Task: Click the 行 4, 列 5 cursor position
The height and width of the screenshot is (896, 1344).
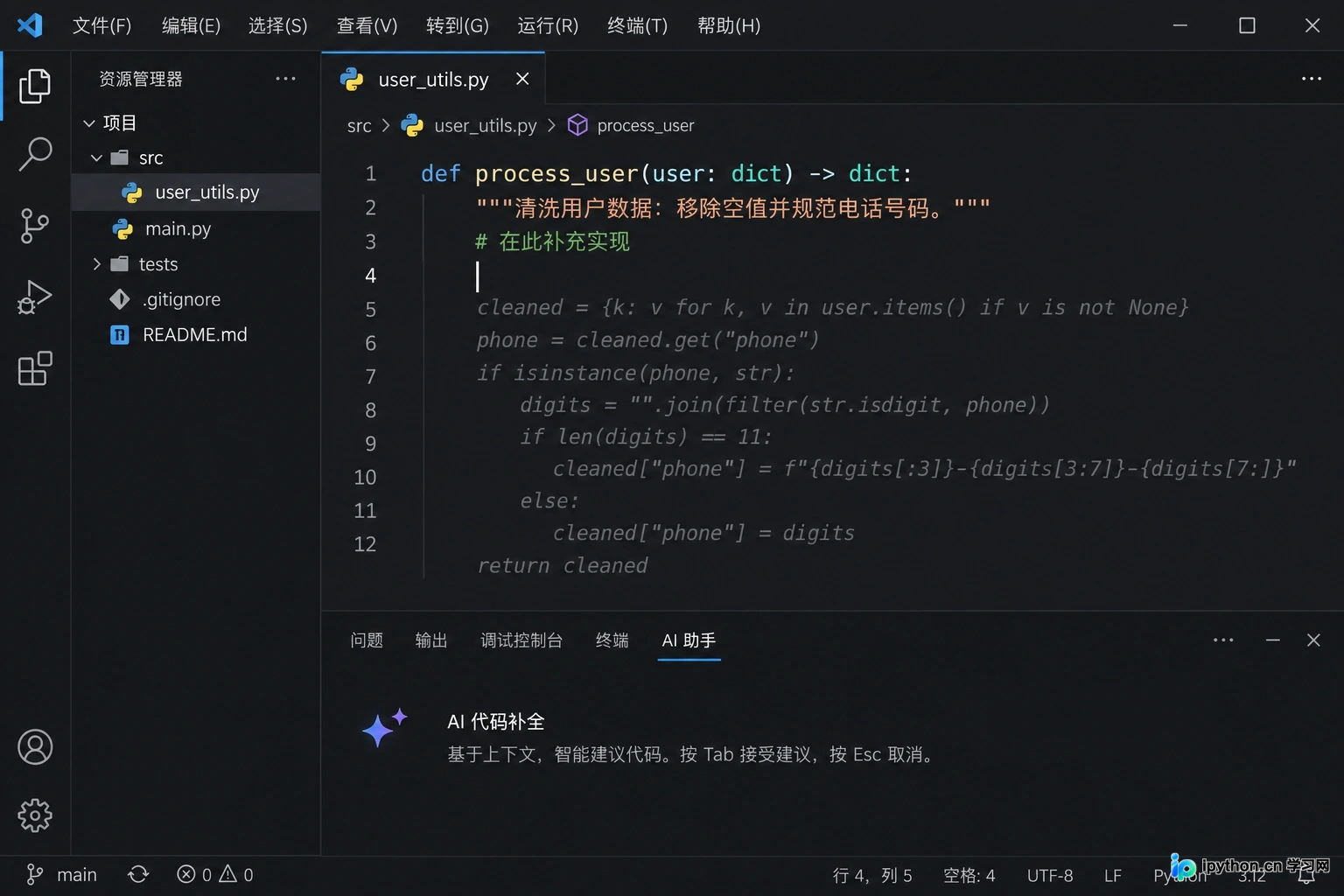Action: click(872, 875)
